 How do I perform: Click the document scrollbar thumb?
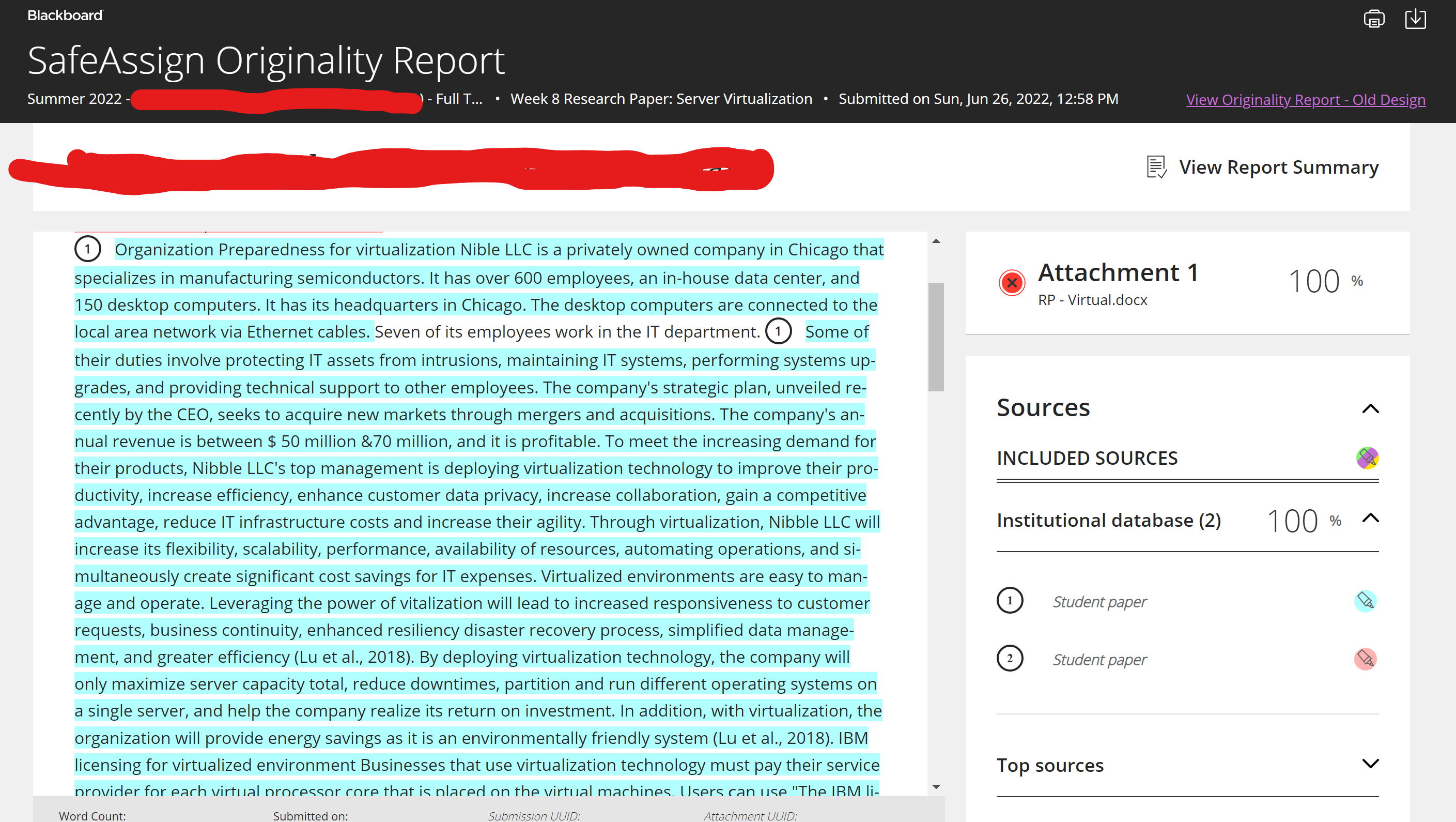click(x=936, y=337)
